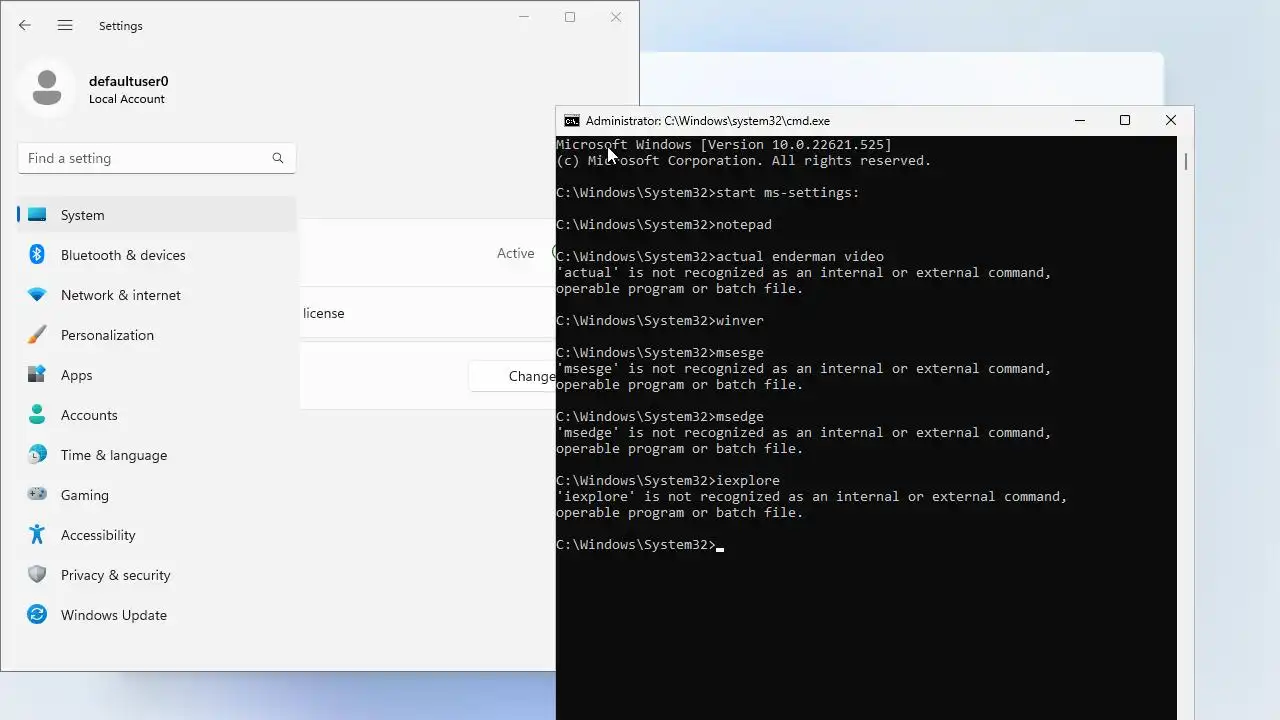Click the 'start ms-settings:' command line
Viewport: 1280px width, 720px height.
coord(708,193)
